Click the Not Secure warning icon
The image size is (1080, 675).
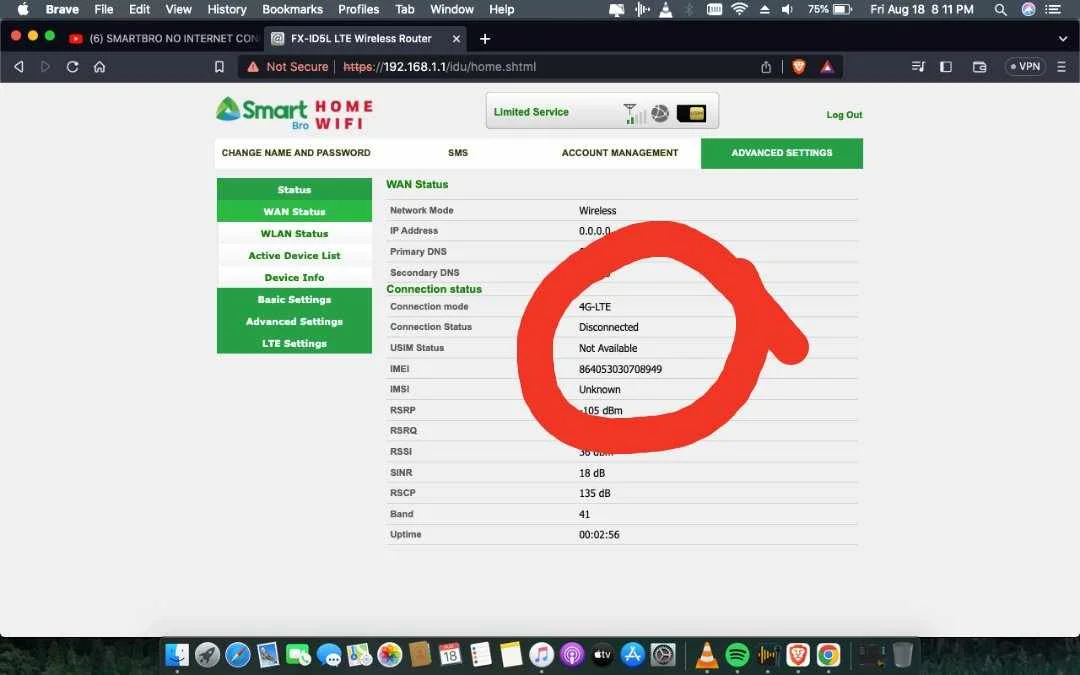(253, 67)
